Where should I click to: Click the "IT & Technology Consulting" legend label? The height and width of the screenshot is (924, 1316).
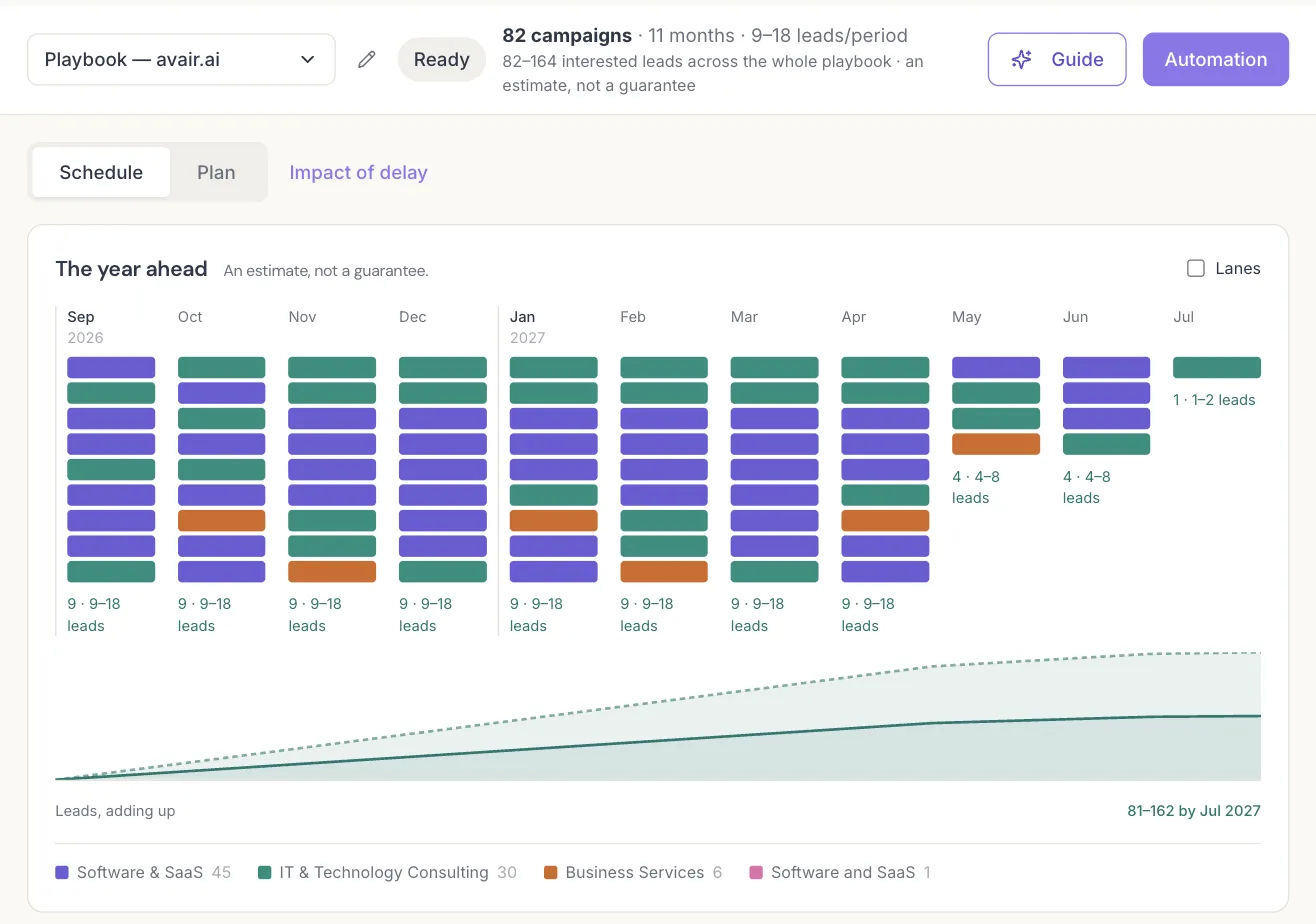(384, 873)
